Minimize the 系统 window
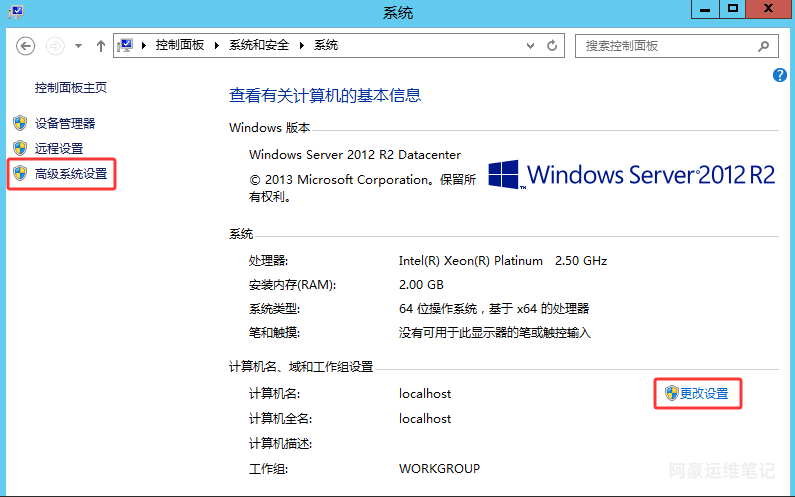This screenshot has width=795, height=497. coord(705,9)
